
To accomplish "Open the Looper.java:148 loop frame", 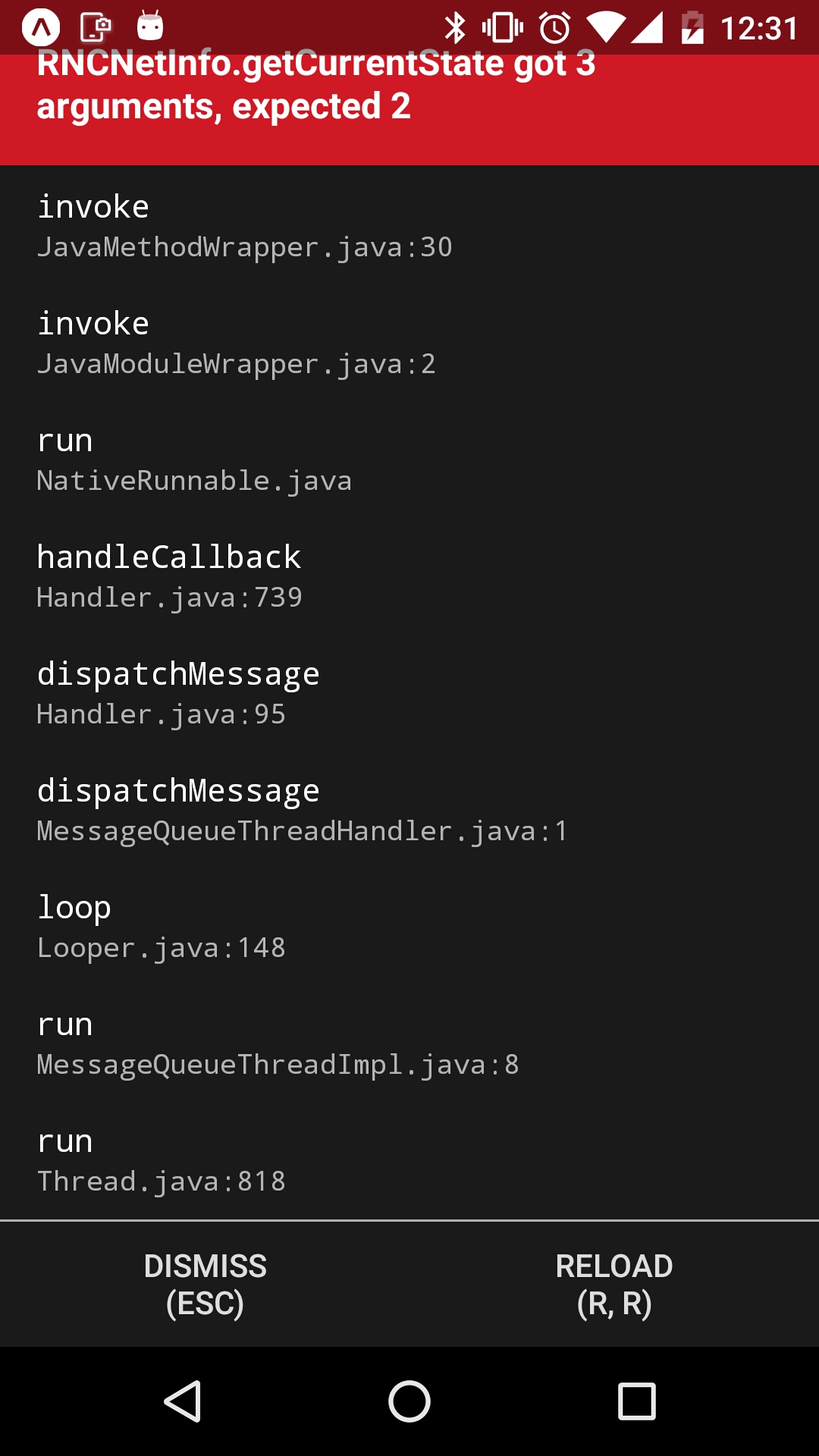I will (161, 926).
